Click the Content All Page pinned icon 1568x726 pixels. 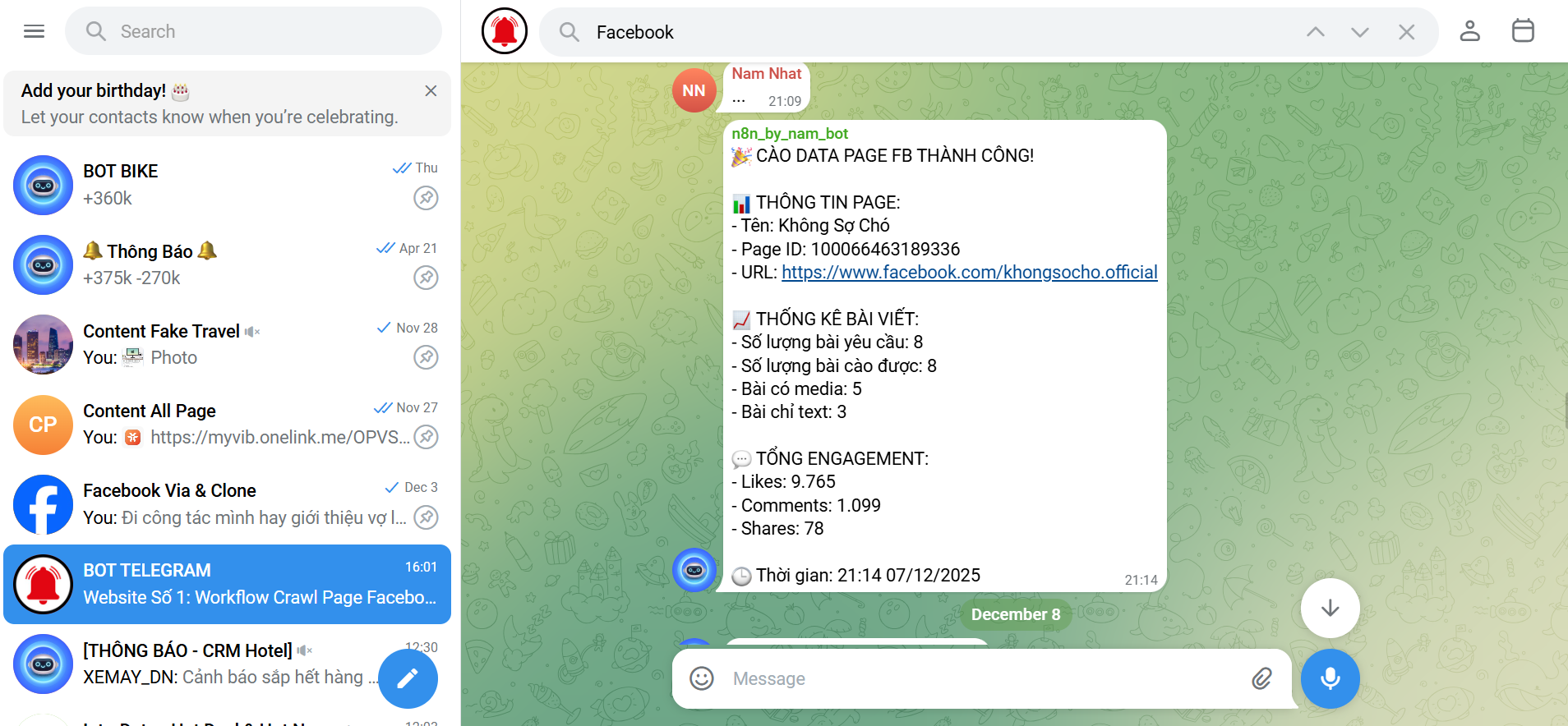tap(426, 437)
